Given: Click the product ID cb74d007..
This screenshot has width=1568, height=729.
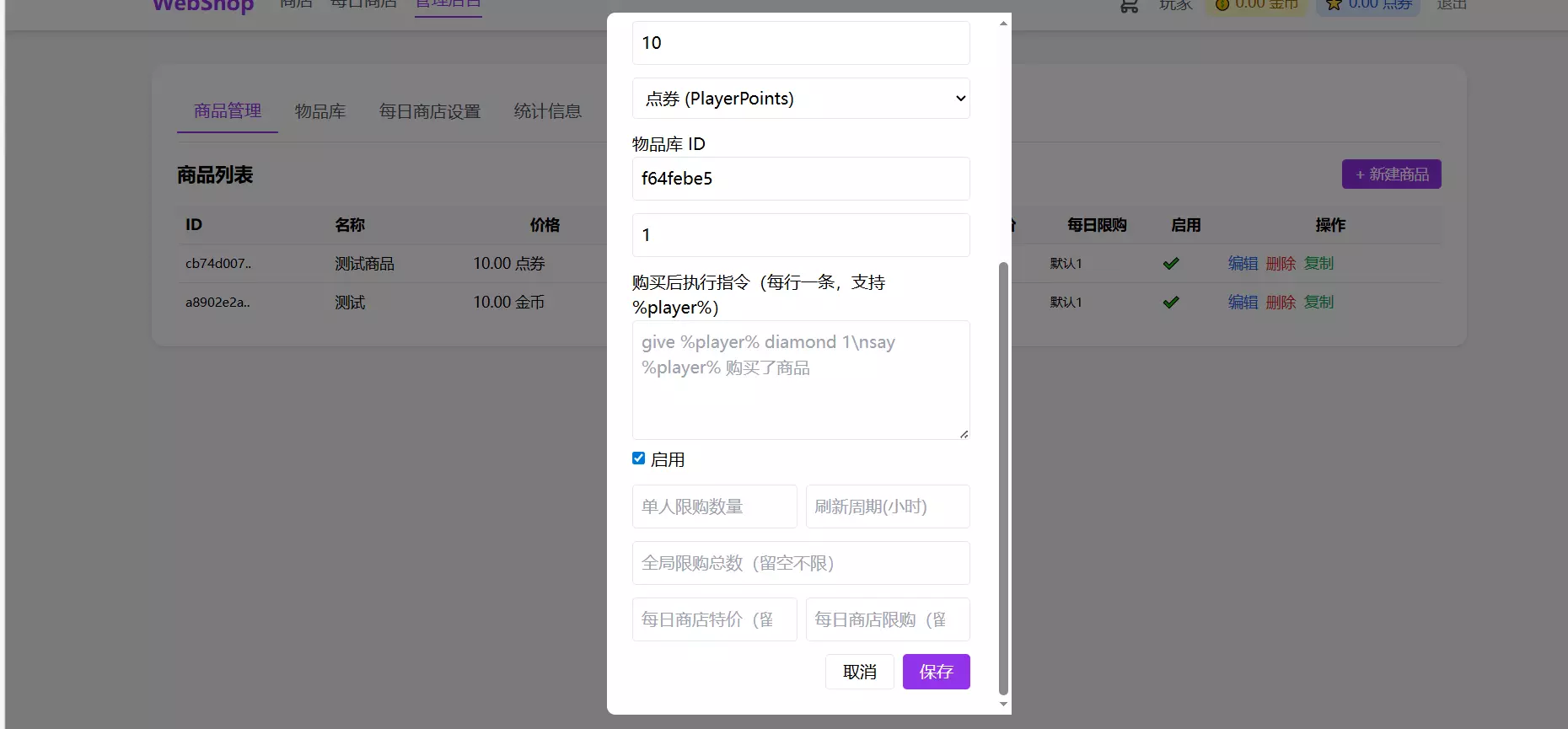Looking at the screenshot, I should [218, 264].
